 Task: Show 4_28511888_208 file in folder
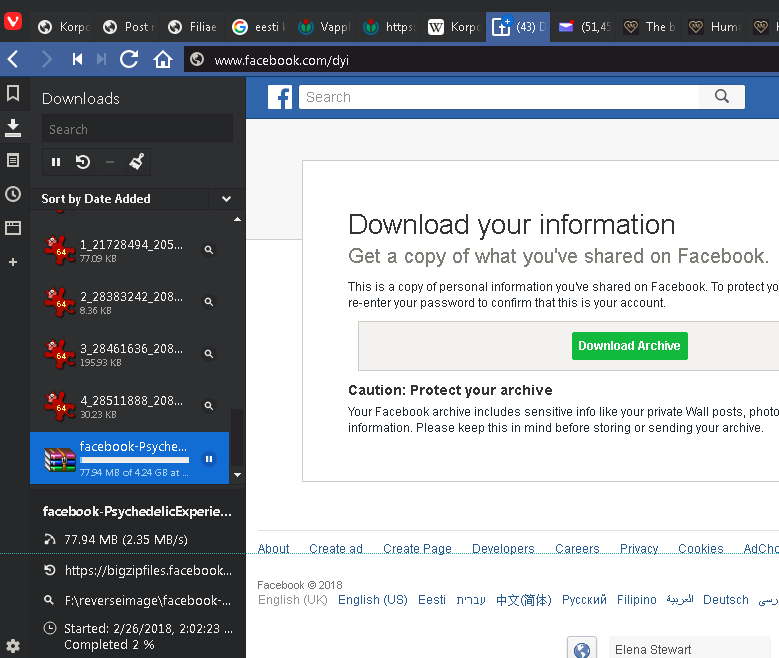tap(209, 406)
